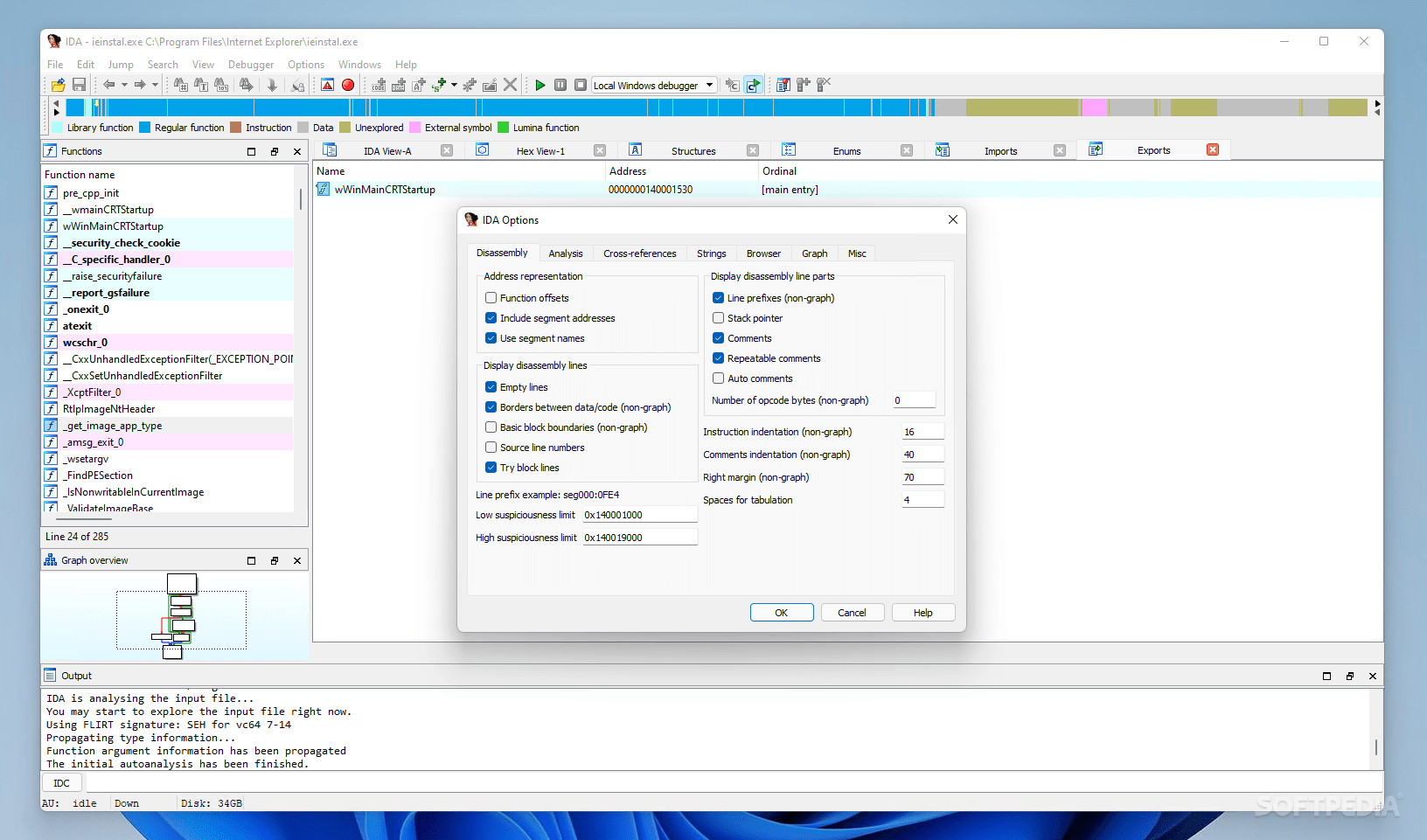Pause the debugged process
Screen dimensions: 1427x840
(560, 85)
